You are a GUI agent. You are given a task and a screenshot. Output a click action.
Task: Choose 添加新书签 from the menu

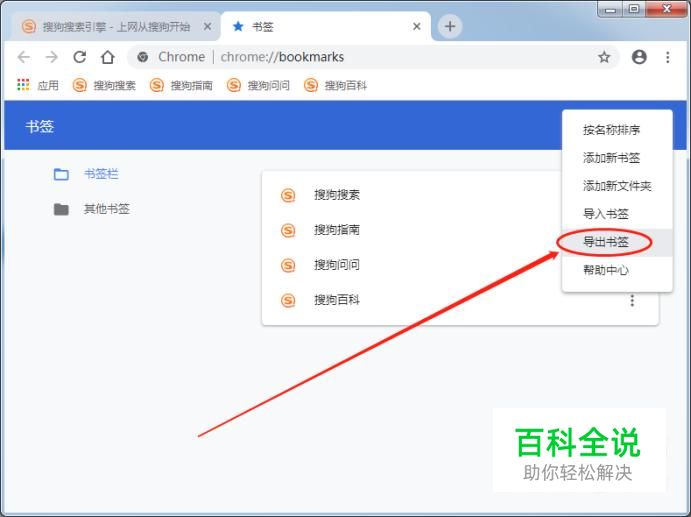click(617, 158)
